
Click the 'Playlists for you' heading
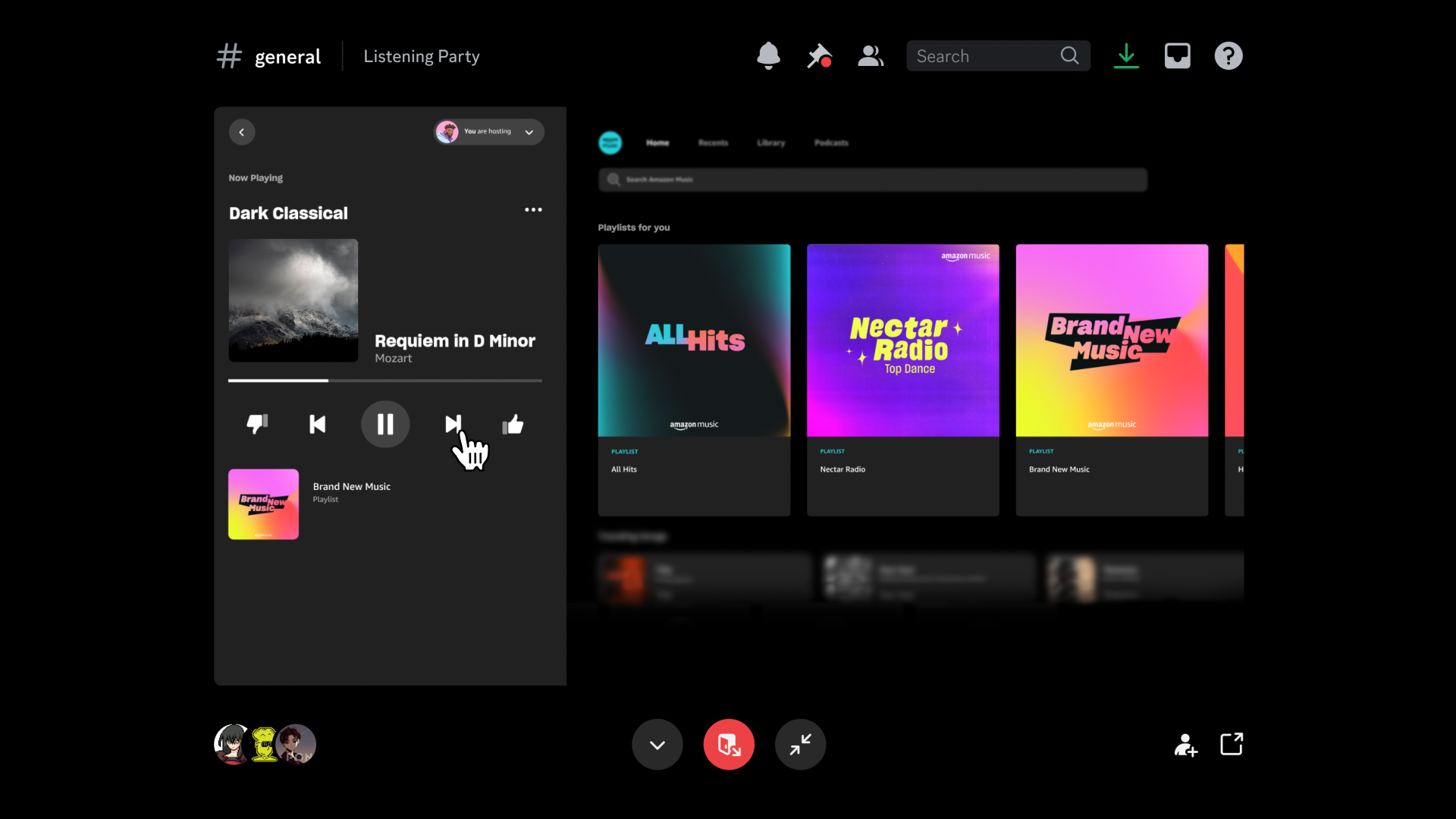click(634, 227)
